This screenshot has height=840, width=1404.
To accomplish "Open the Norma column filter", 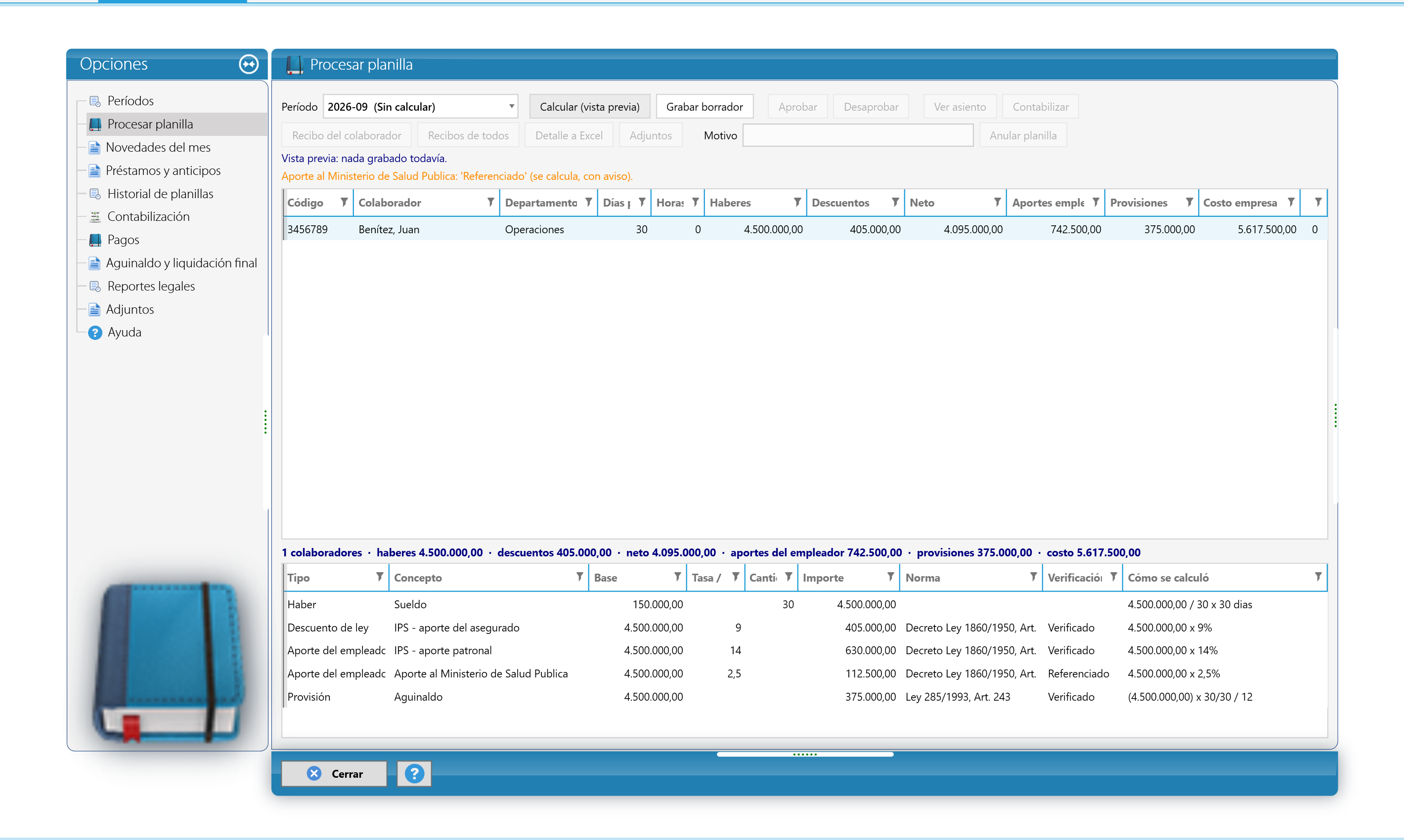I will pos(1033,577).
